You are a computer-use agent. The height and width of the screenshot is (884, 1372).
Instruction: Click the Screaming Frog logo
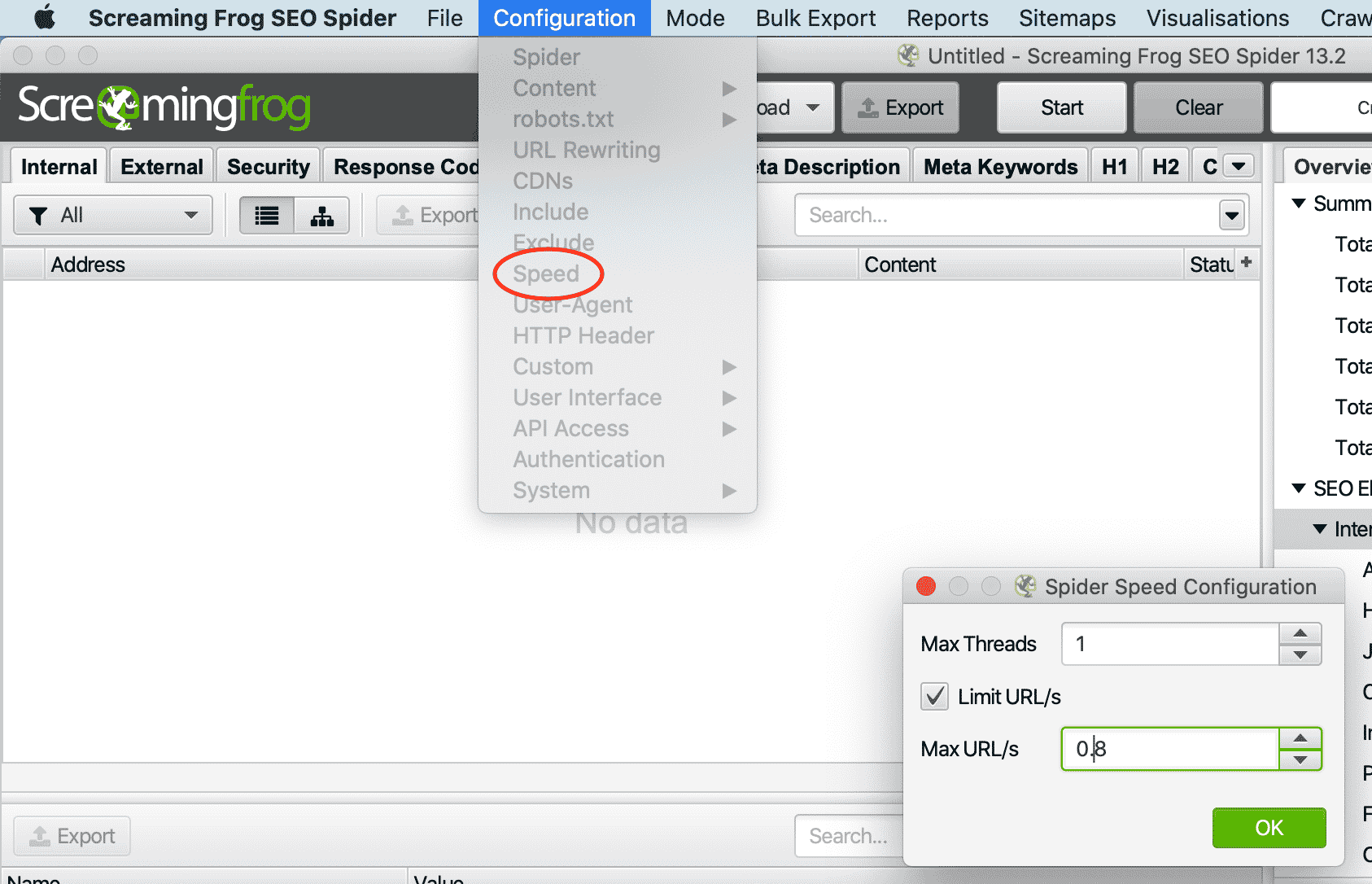[x=164, y=107]
